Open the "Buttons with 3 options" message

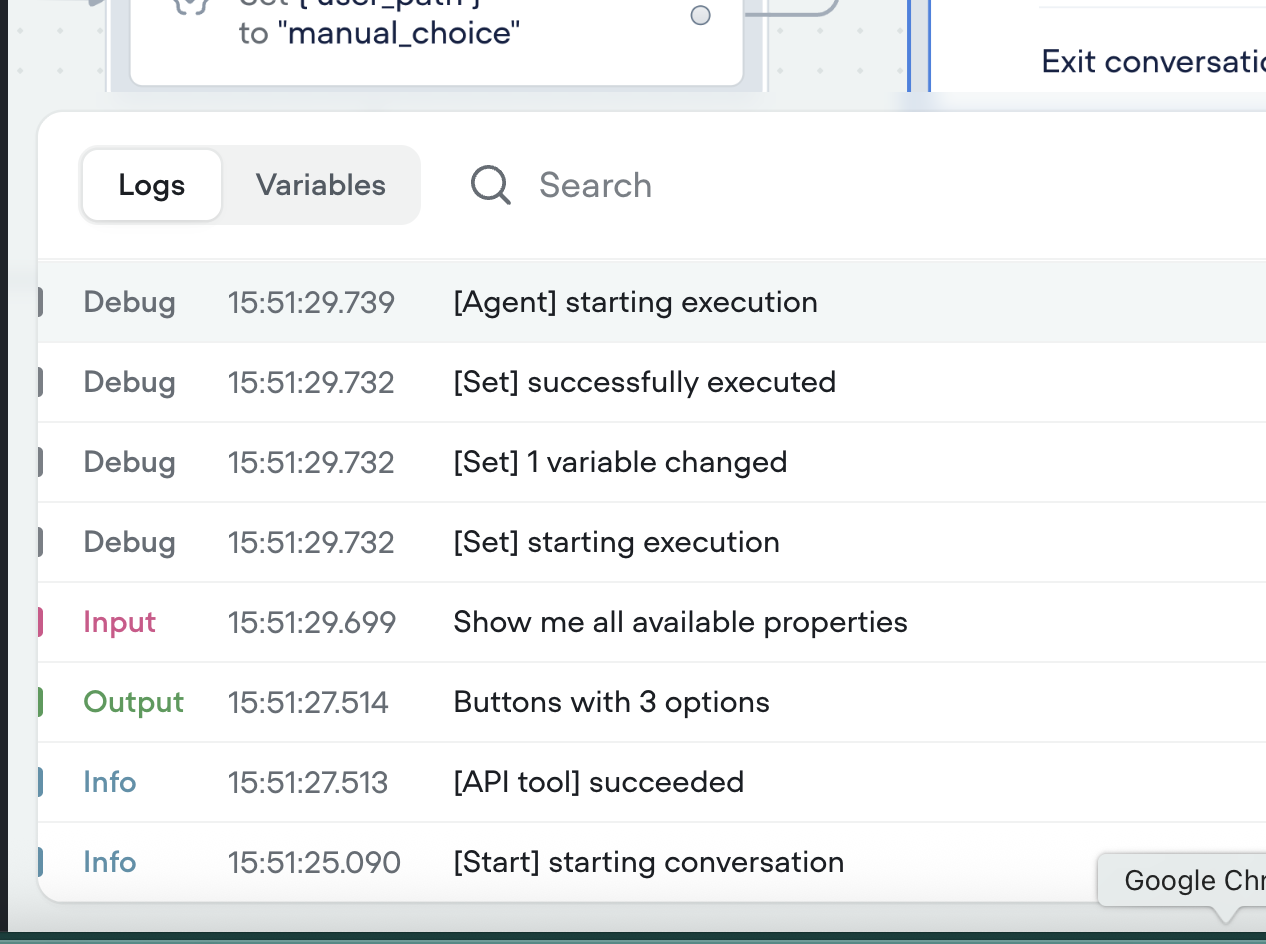[611, 702]
